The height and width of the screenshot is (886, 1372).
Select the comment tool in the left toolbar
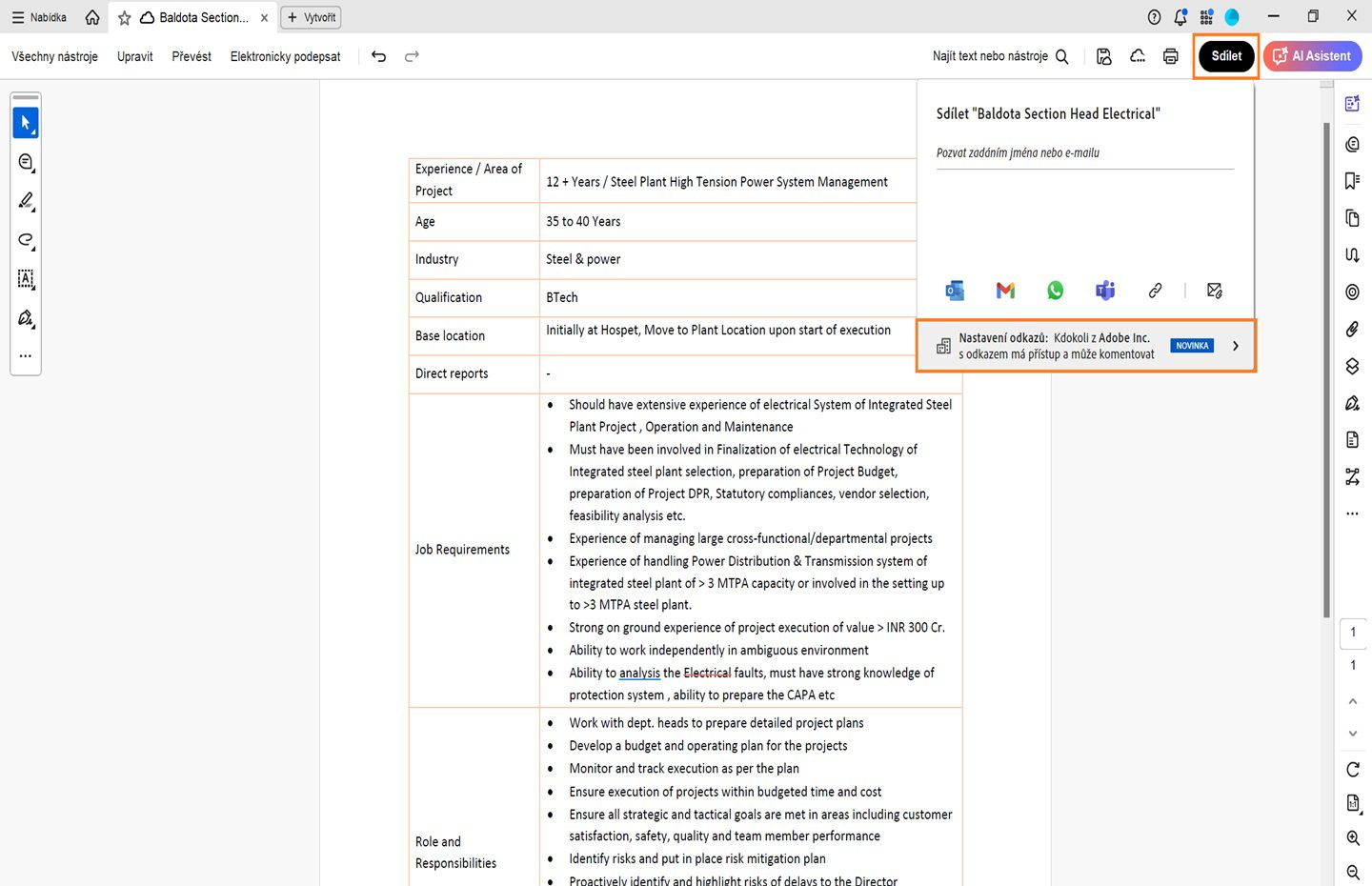26,162
